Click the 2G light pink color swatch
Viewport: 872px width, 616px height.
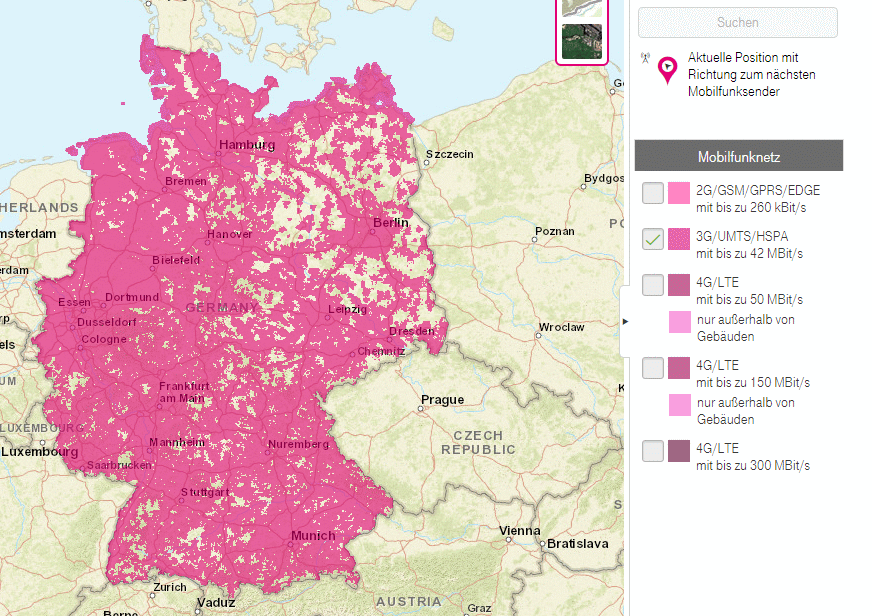[679, 193]
